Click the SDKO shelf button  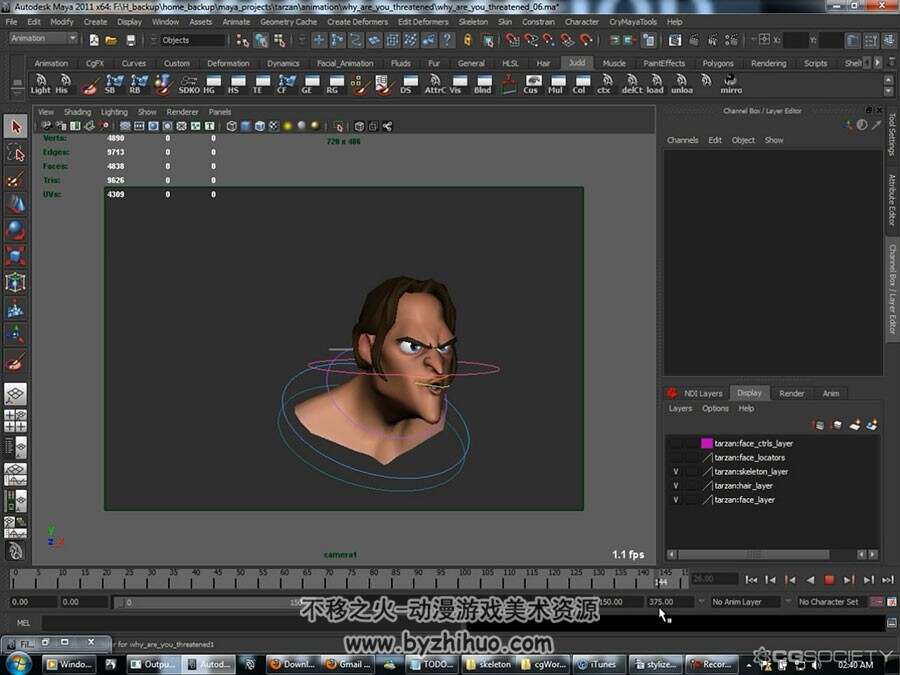click(x=189, y=84)
